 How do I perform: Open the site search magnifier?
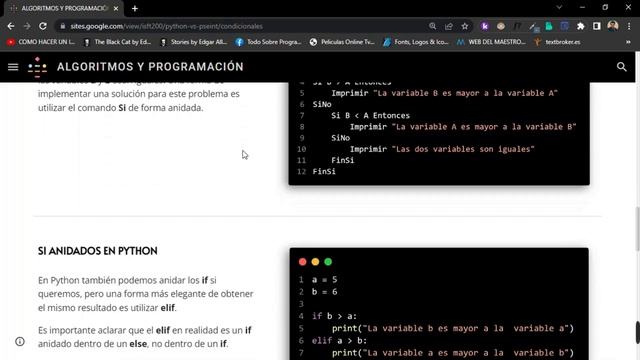(622, 67)
